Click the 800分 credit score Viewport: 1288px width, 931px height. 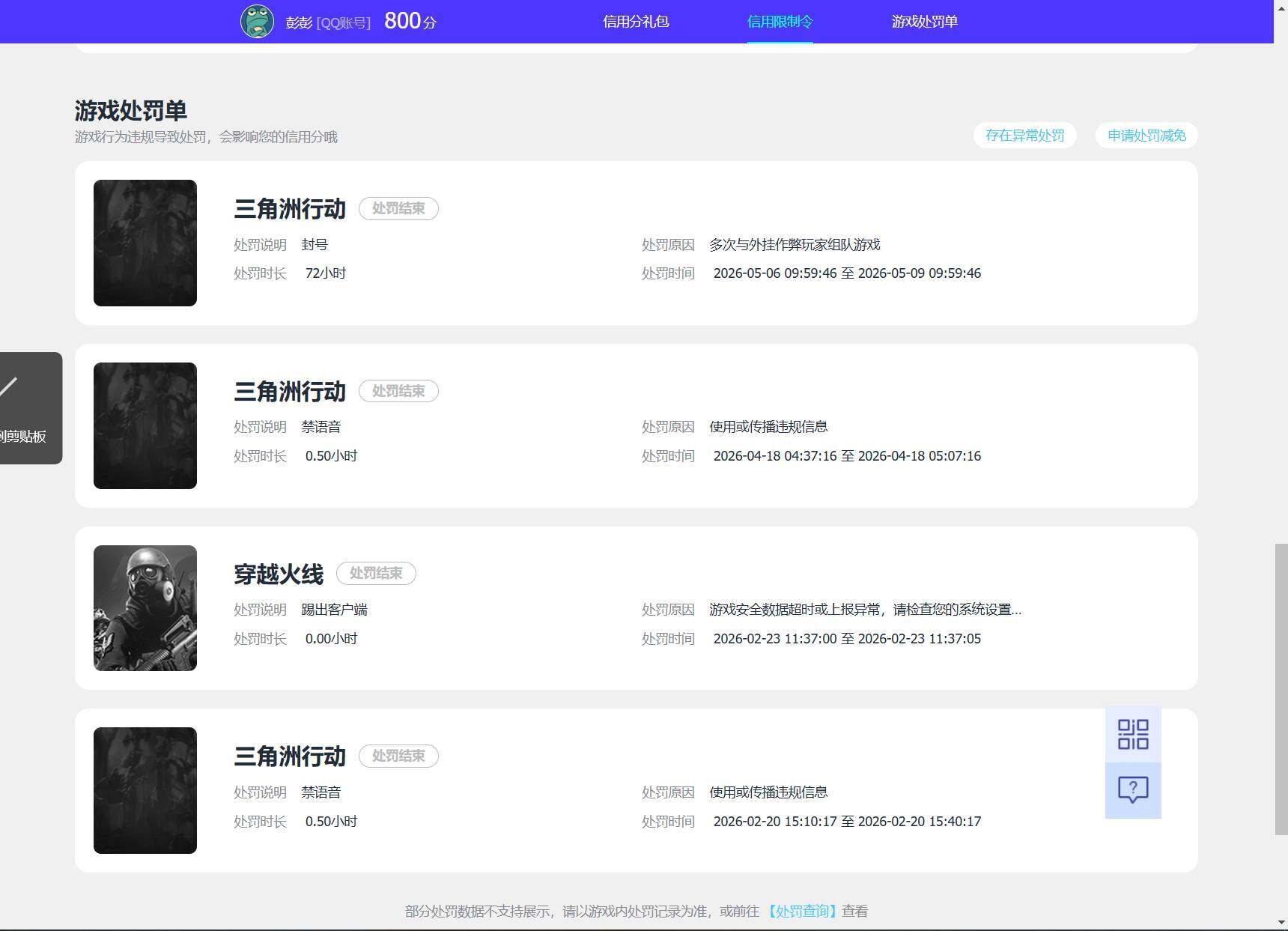click(410, 21)
